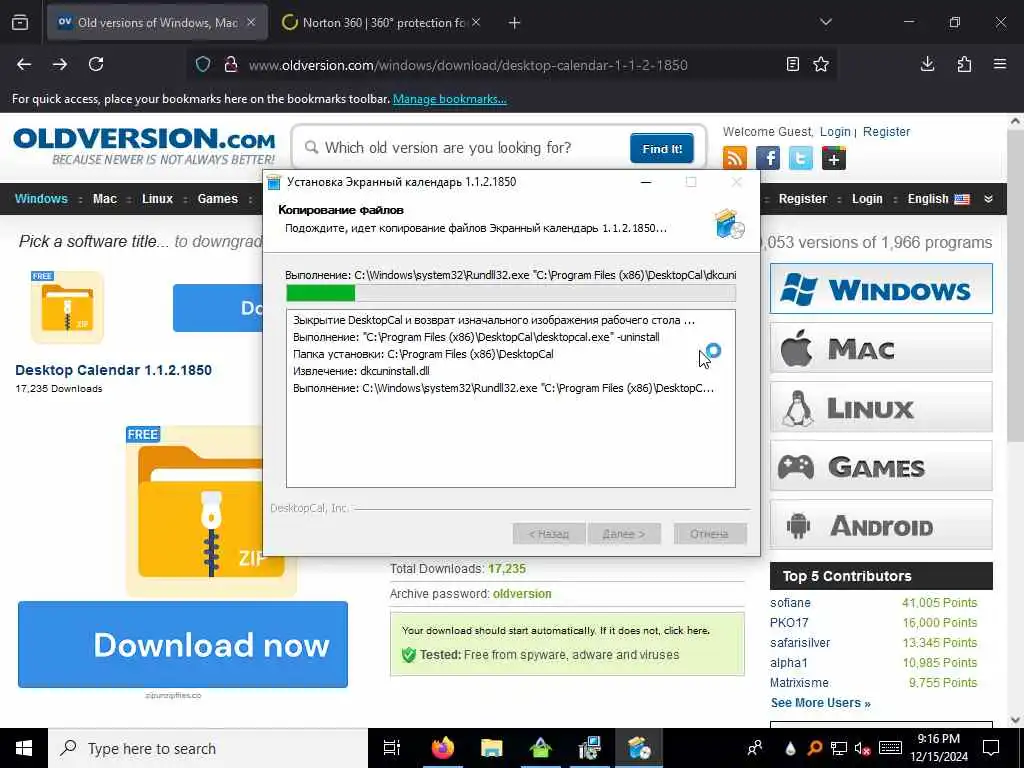Click the Google Plus share icon
The height and width of the screenshot is (768, 1024).
point(834,158)
